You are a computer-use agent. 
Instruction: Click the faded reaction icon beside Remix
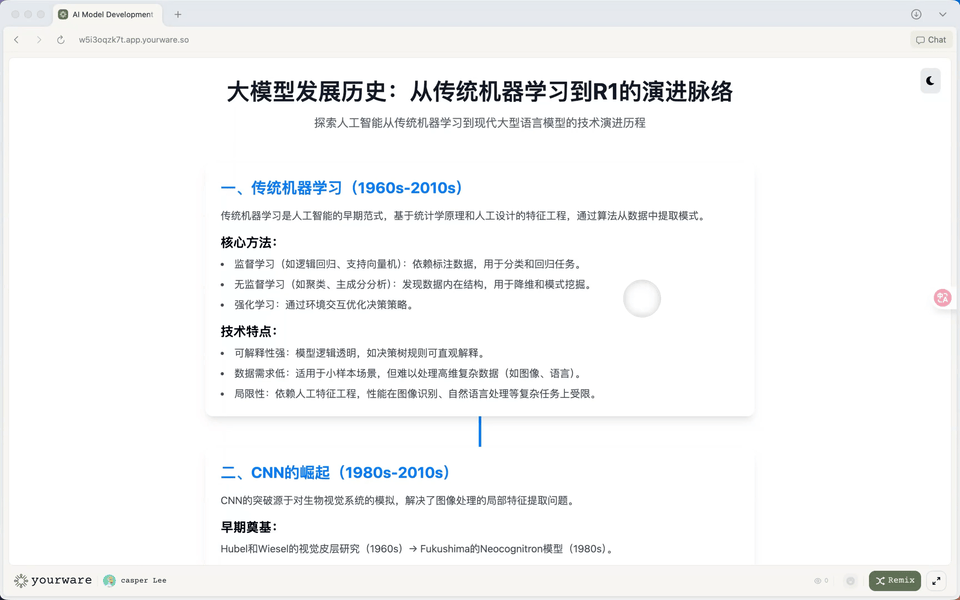[x=850, y=580]
